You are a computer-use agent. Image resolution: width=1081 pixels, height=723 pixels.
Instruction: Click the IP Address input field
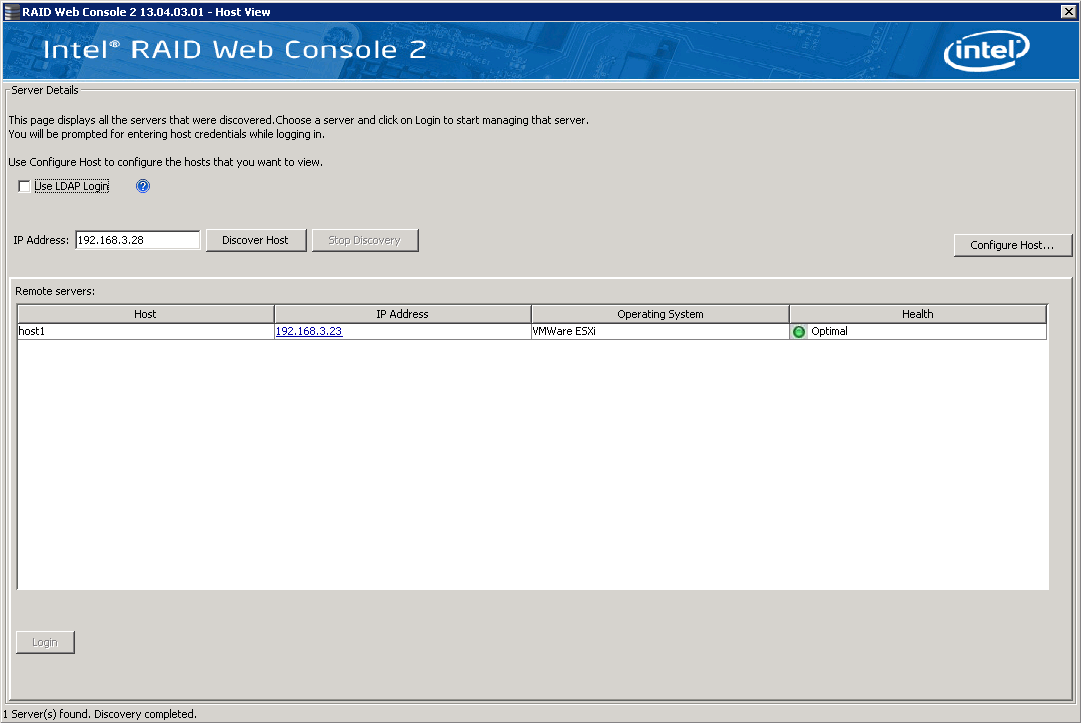[137, 240]
